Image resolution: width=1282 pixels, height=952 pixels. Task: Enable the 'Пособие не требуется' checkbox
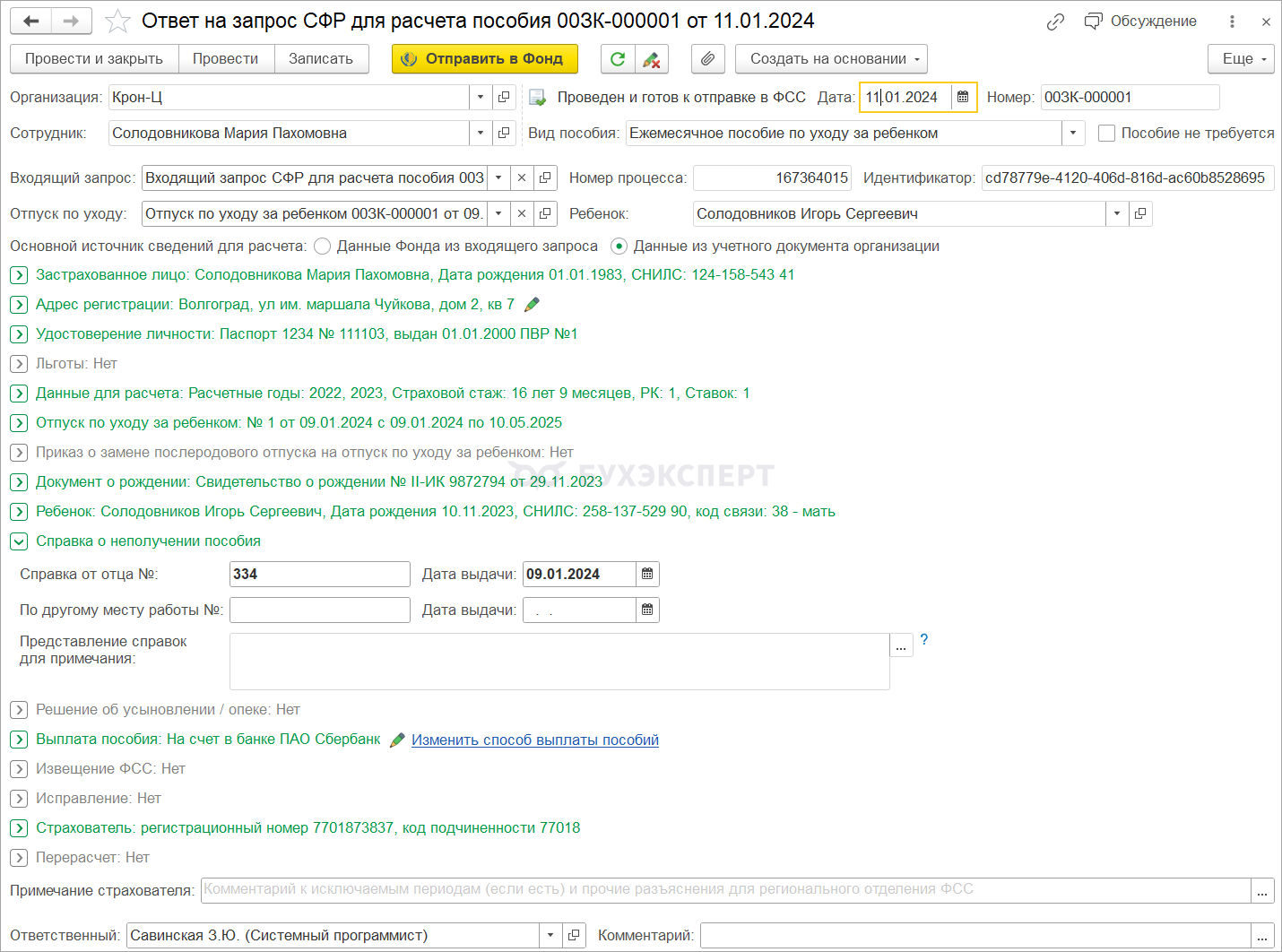tap(1106, 133)
